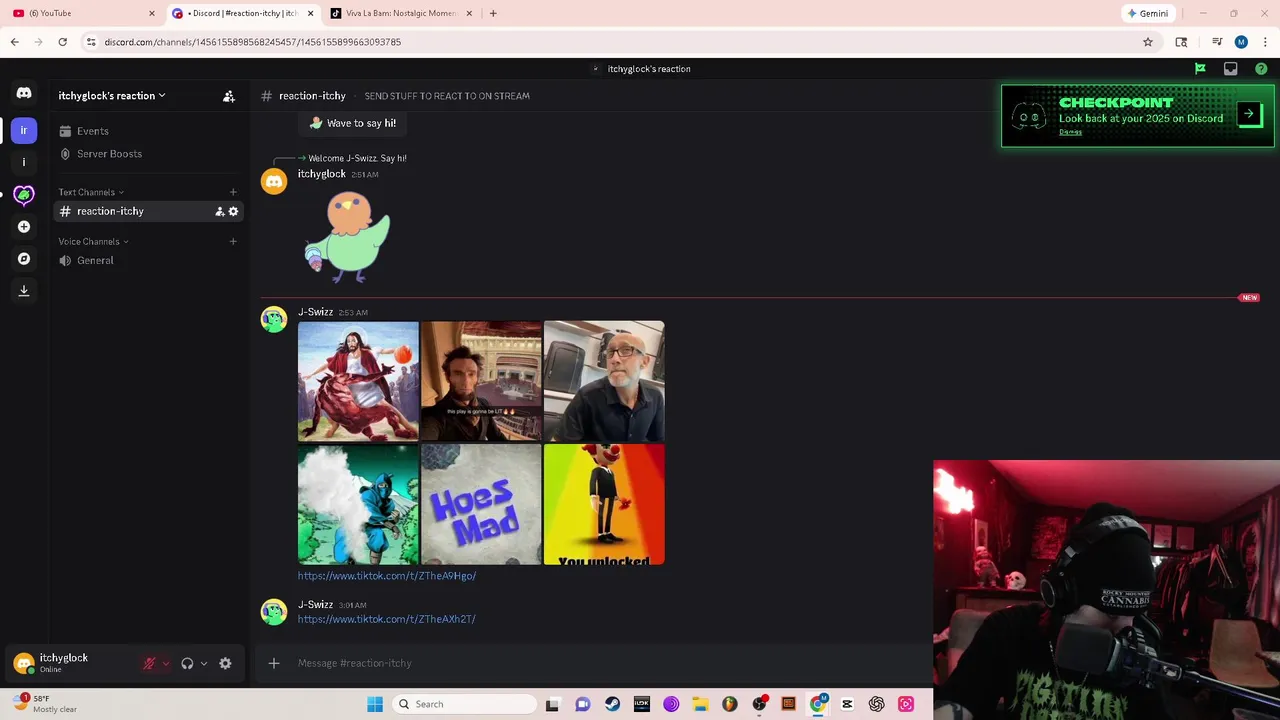The image size is (1280, 720).
Task: Open Chrome media controls icon
Action: click(1217, 42)
